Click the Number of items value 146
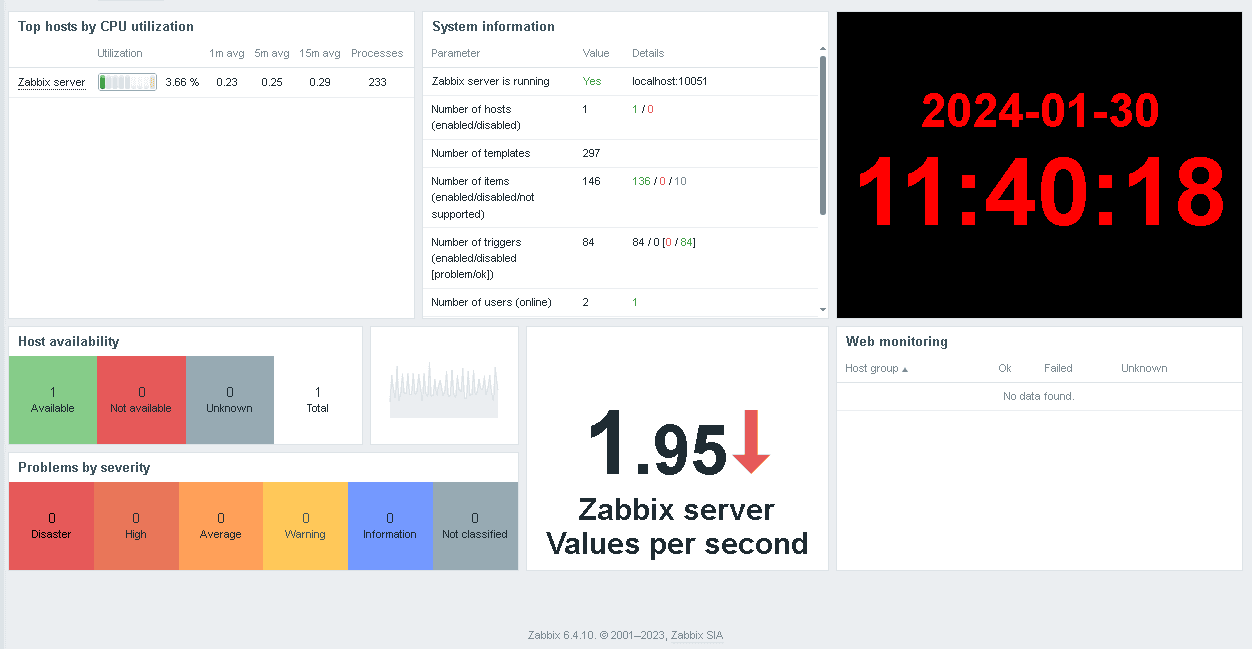This screenshot has height=649, width=1253. [x=592, y=181]
